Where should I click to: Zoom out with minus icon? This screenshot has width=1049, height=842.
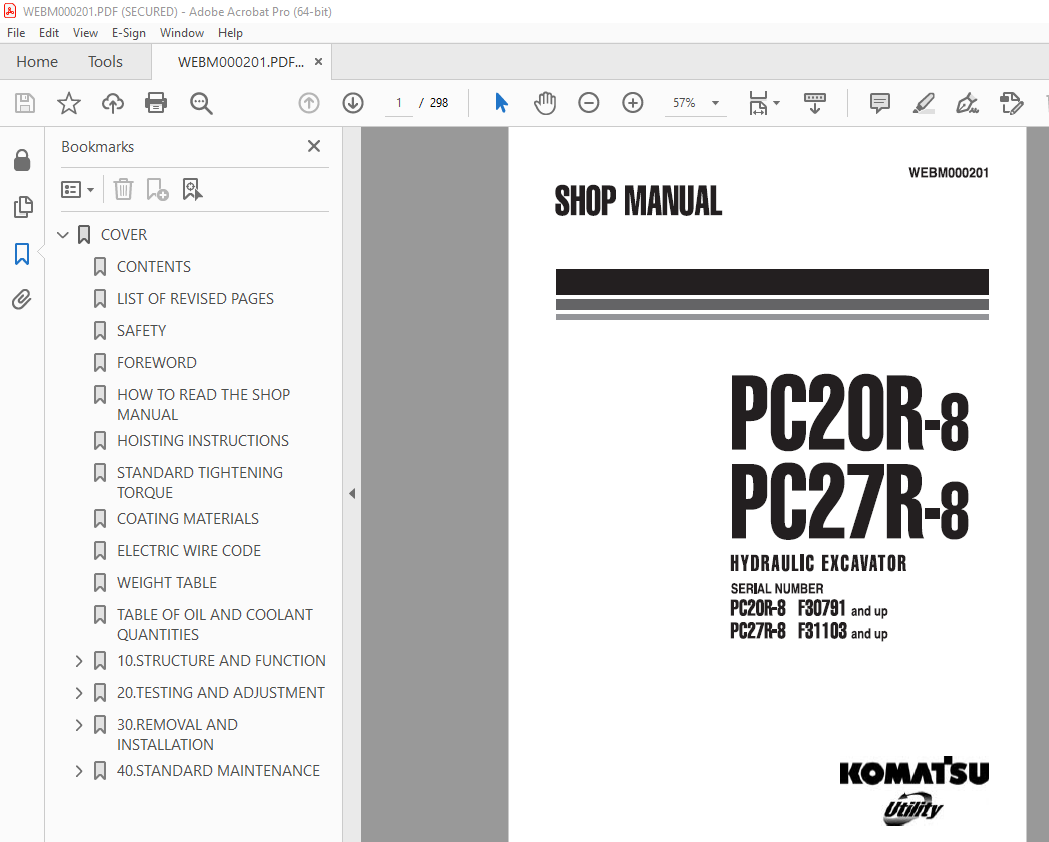tap(589, 103)
